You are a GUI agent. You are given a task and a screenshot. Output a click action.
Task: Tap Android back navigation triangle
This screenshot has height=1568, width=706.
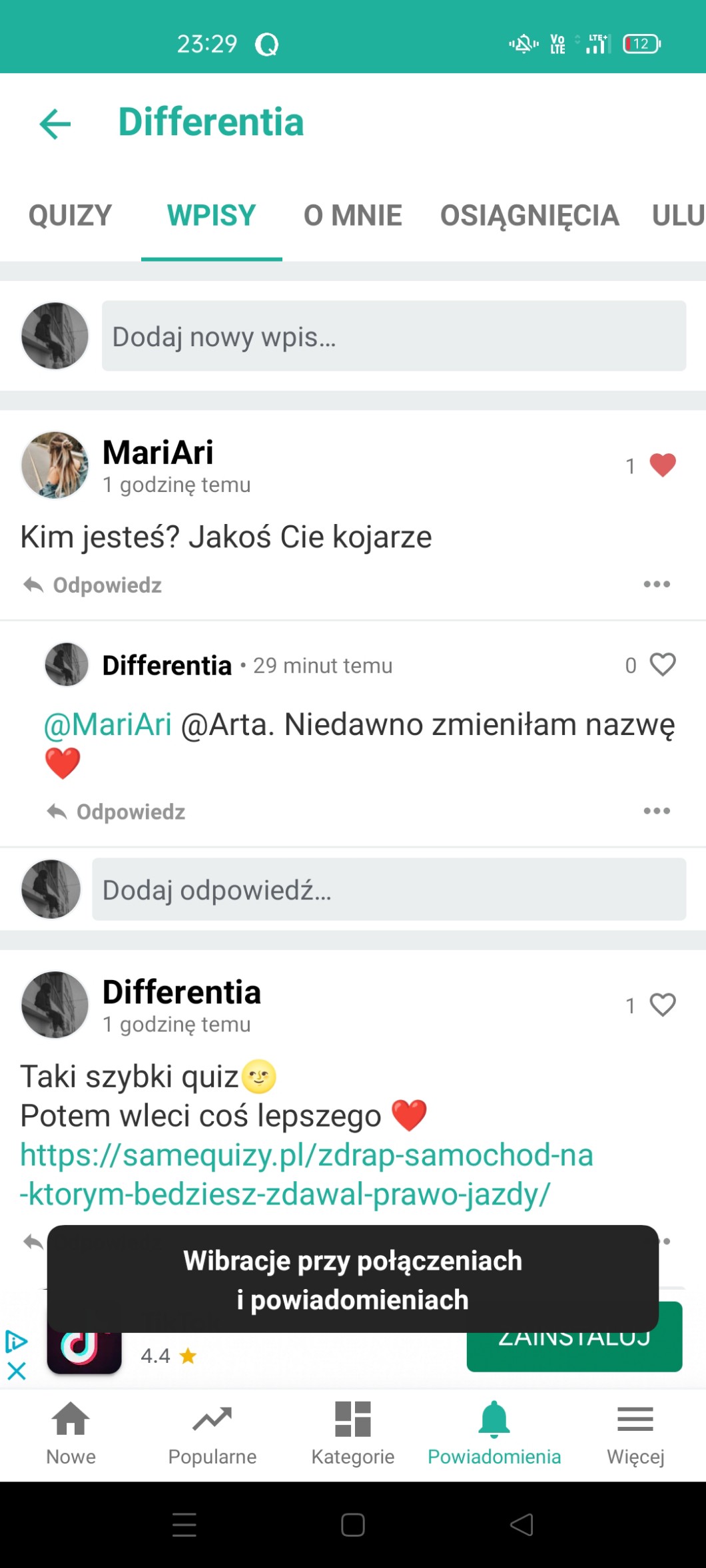coord(522,1524)
